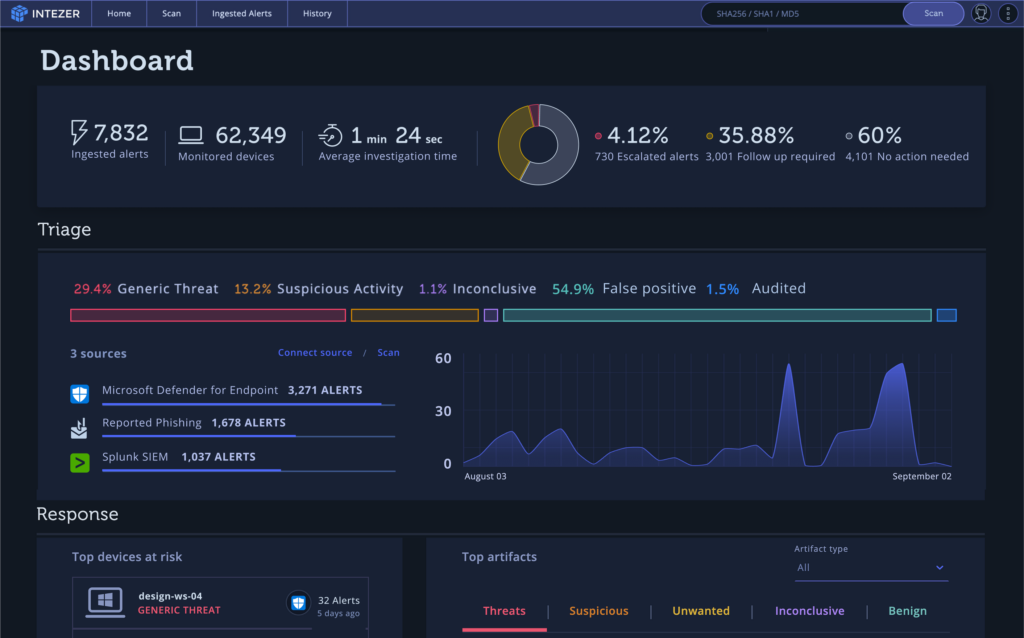This screenshot has height=638, width=1024.
Task: Click the red Generic Threat bar
Action: (x=208, y=315)
